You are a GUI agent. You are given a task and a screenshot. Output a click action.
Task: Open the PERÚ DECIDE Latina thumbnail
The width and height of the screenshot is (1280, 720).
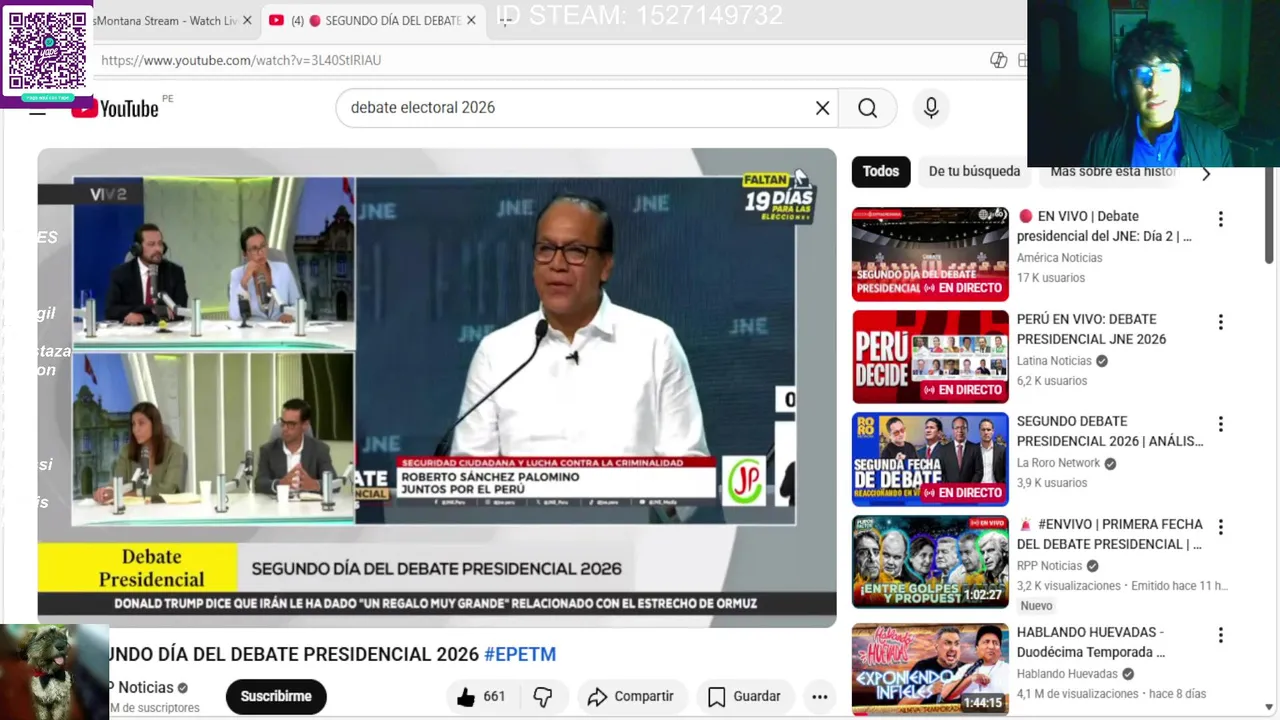[x=930, y=357]
